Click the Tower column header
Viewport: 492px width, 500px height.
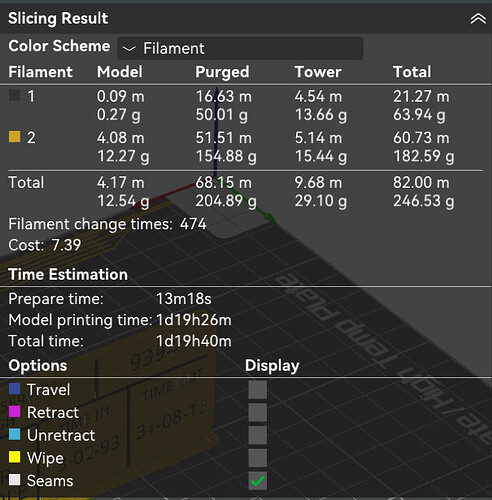tap(318, 72)
